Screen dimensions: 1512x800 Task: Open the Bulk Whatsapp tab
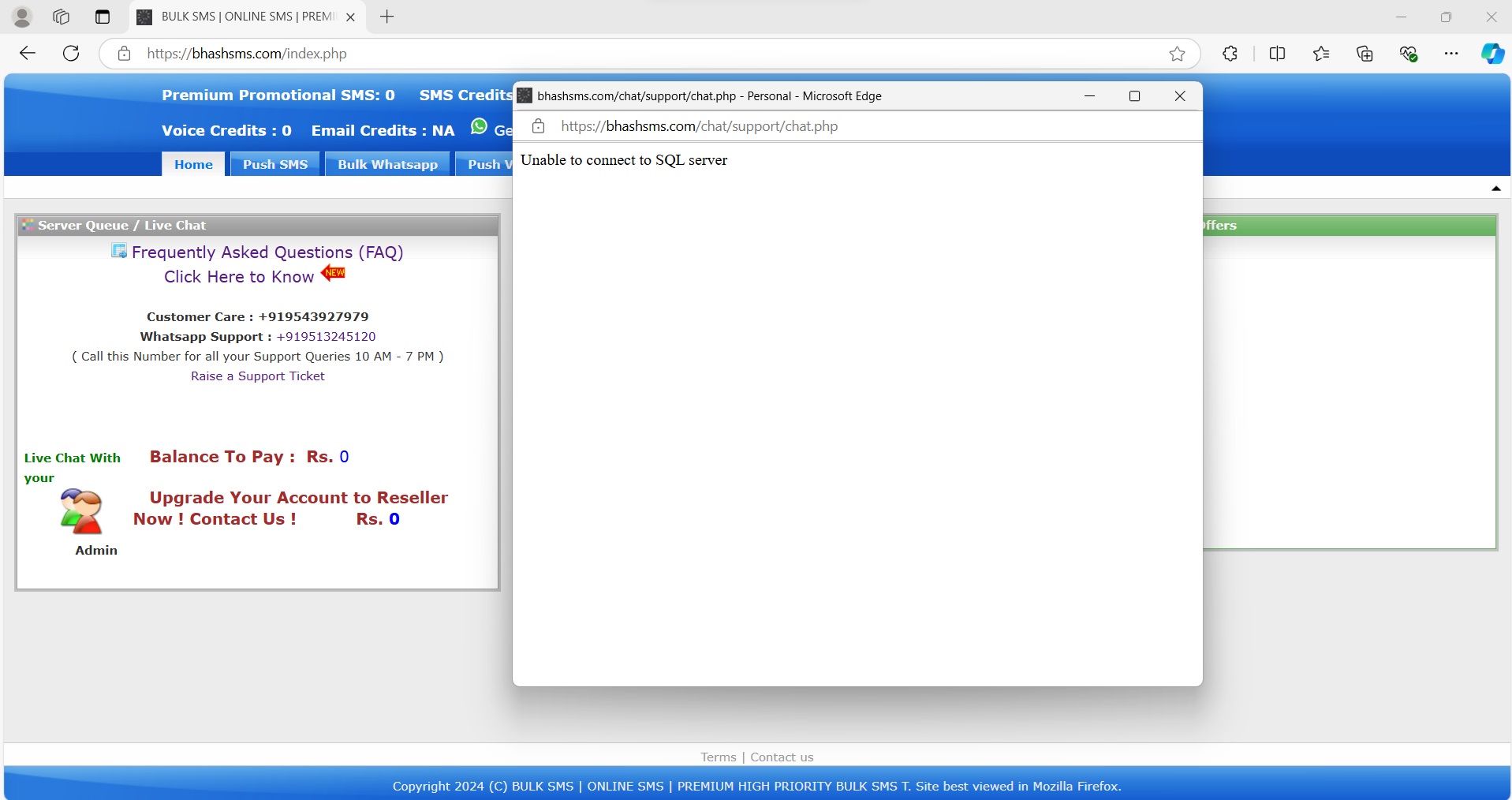click(x=388, y=164)
